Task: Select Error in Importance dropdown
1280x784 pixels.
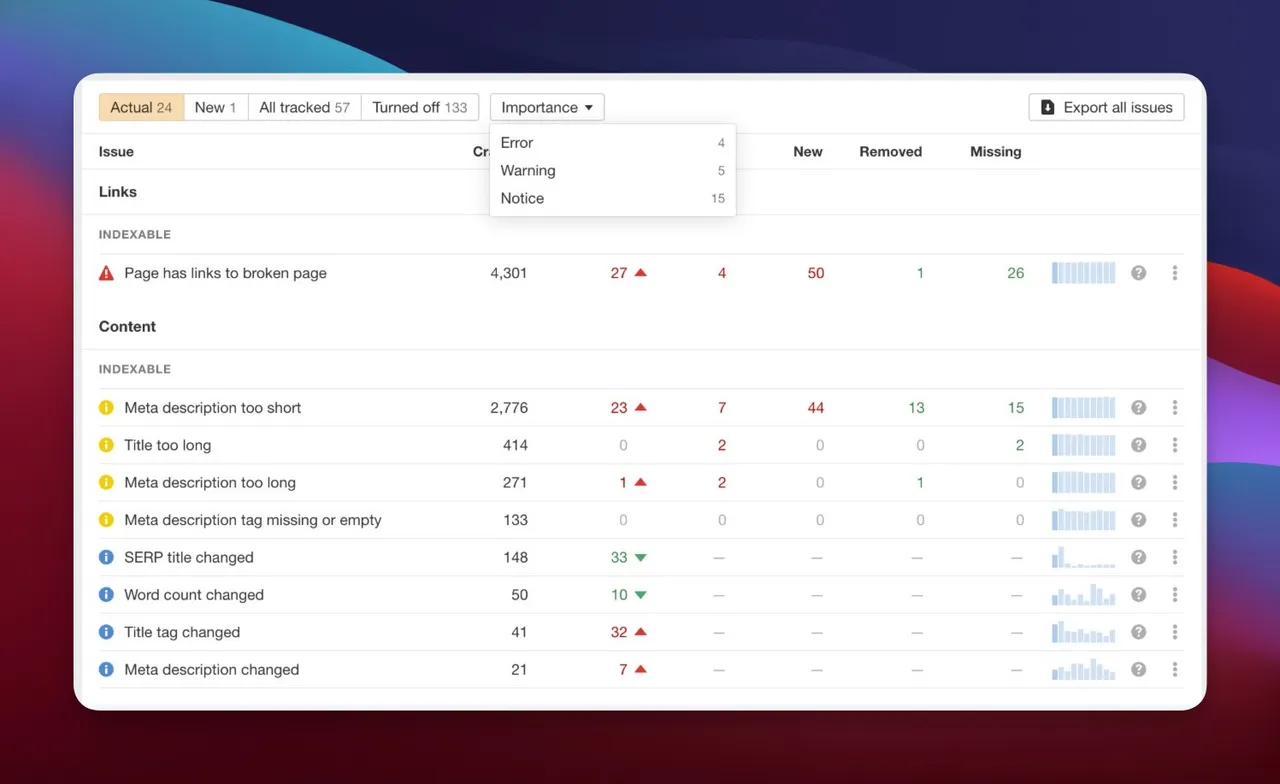Action: 613,143
